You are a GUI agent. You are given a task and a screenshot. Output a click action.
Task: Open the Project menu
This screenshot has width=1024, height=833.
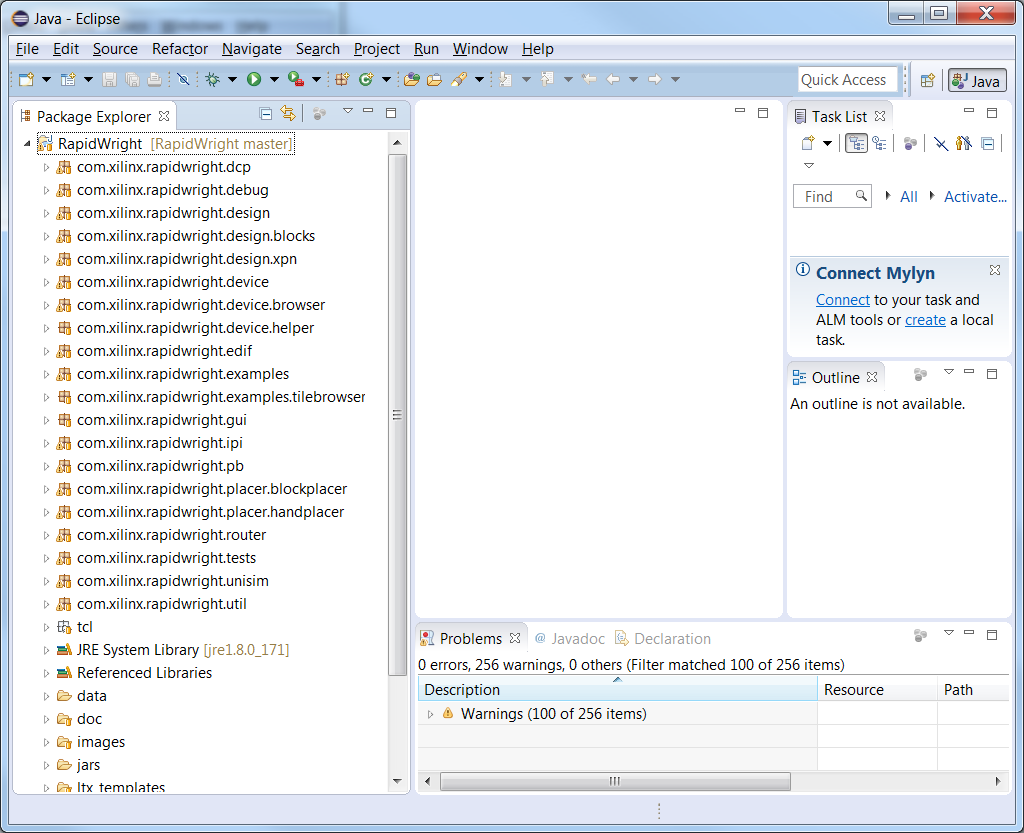pos(377,49)
